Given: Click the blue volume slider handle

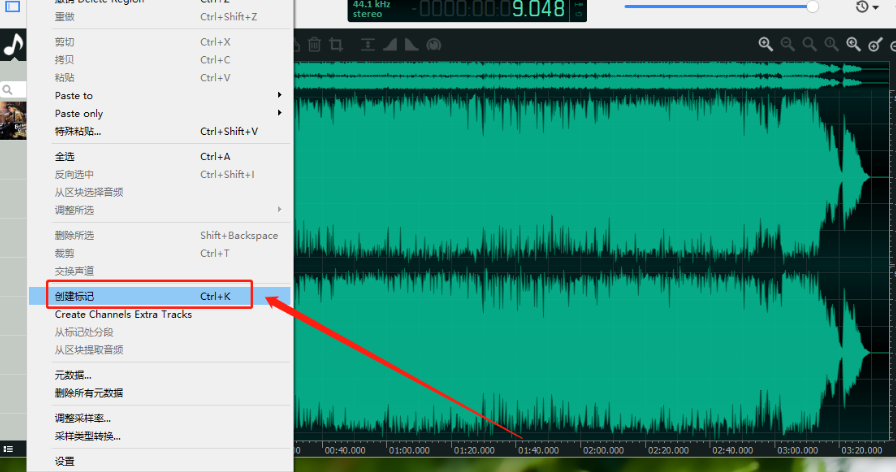Looking at the screenshot, I should (x=812, y=6).
